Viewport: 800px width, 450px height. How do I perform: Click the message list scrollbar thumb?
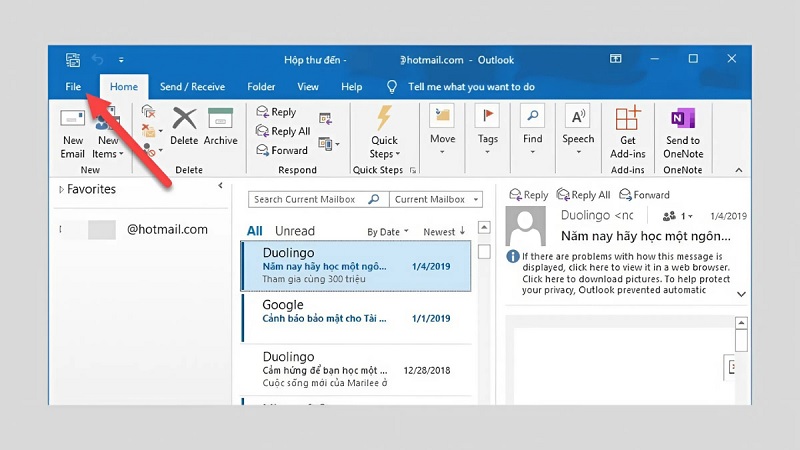click(484, 251)
